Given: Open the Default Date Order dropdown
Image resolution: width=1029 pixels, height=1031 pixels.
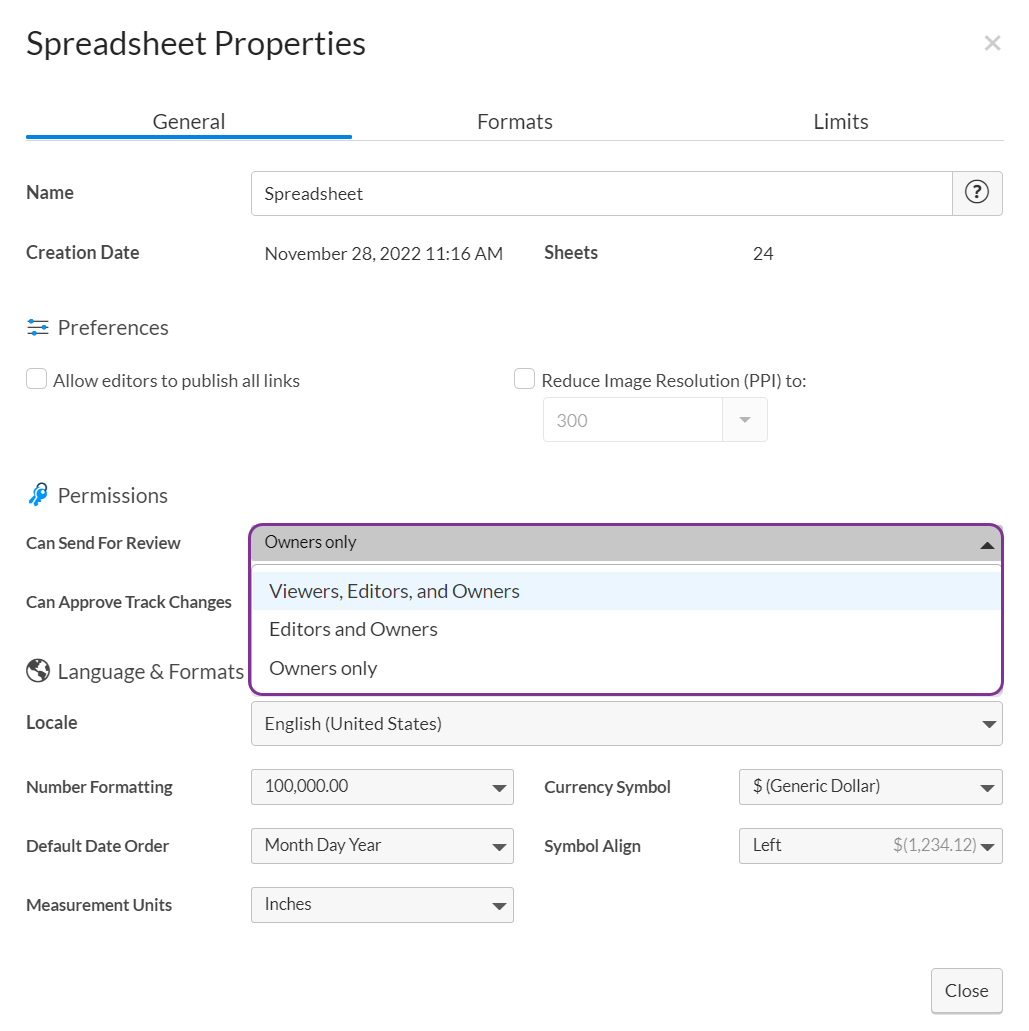Looking at the screenshot, I should point(382,846).
